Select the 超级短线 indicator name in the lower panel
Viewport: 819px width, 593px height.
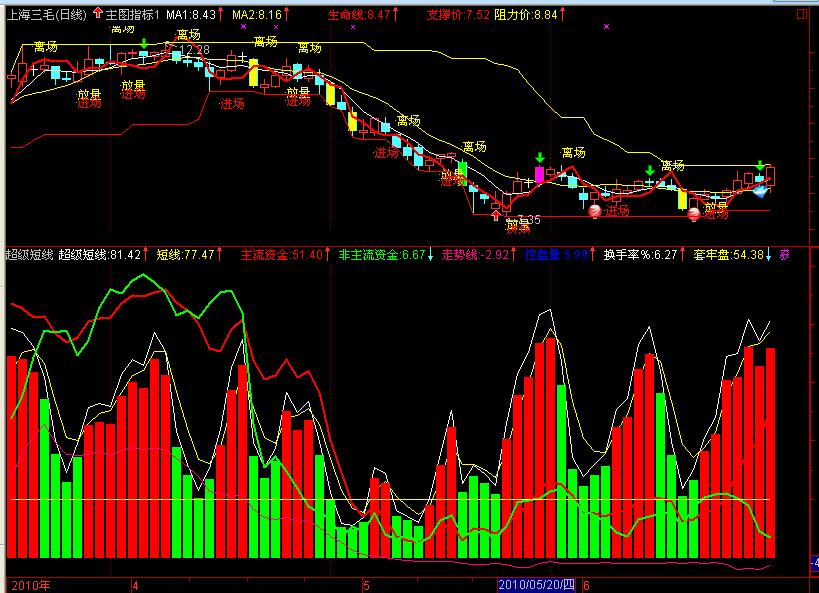click(29, 254)
